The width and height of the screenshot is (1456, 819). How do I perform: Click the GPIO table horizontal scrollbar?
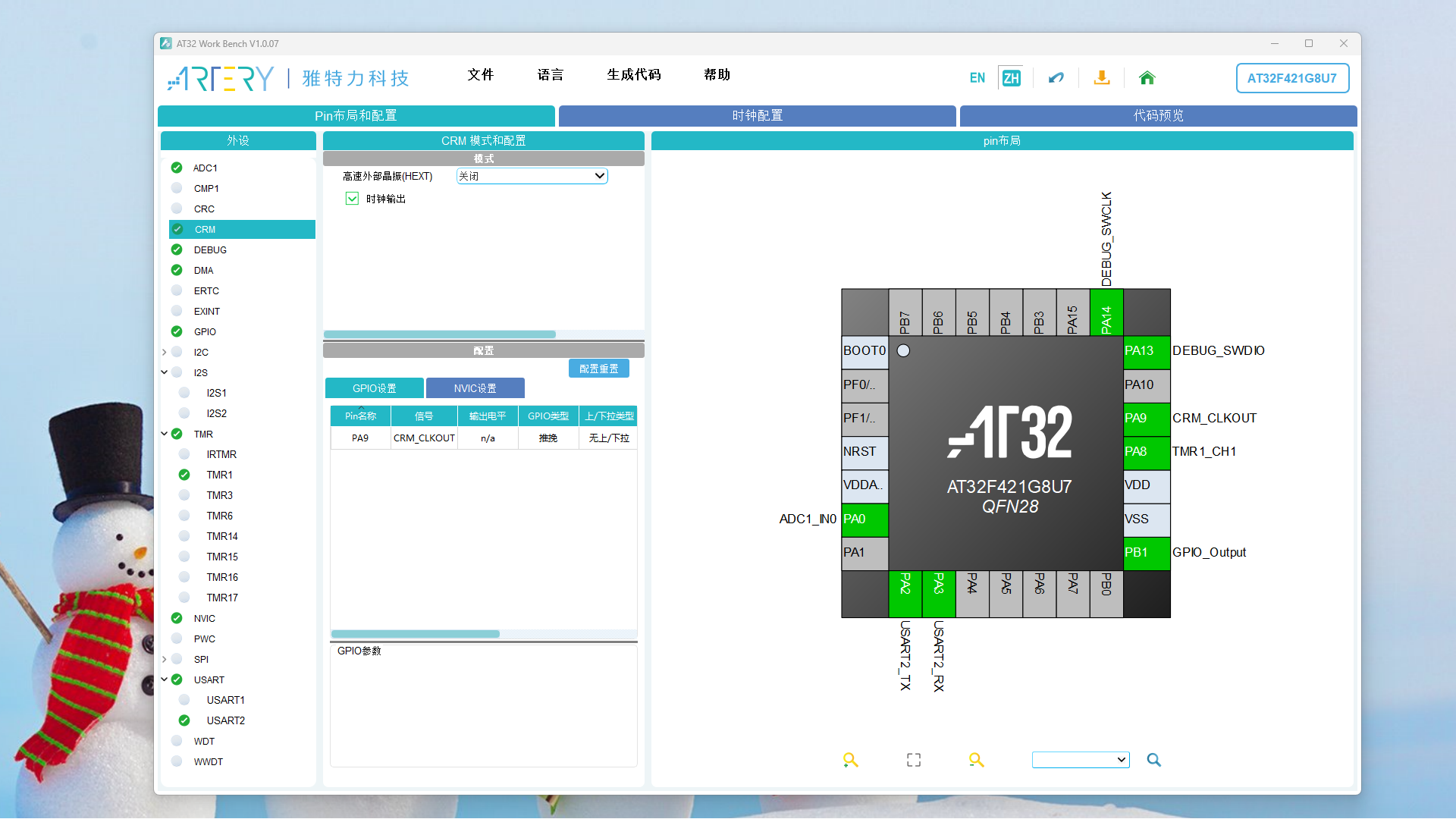[416, 634]
